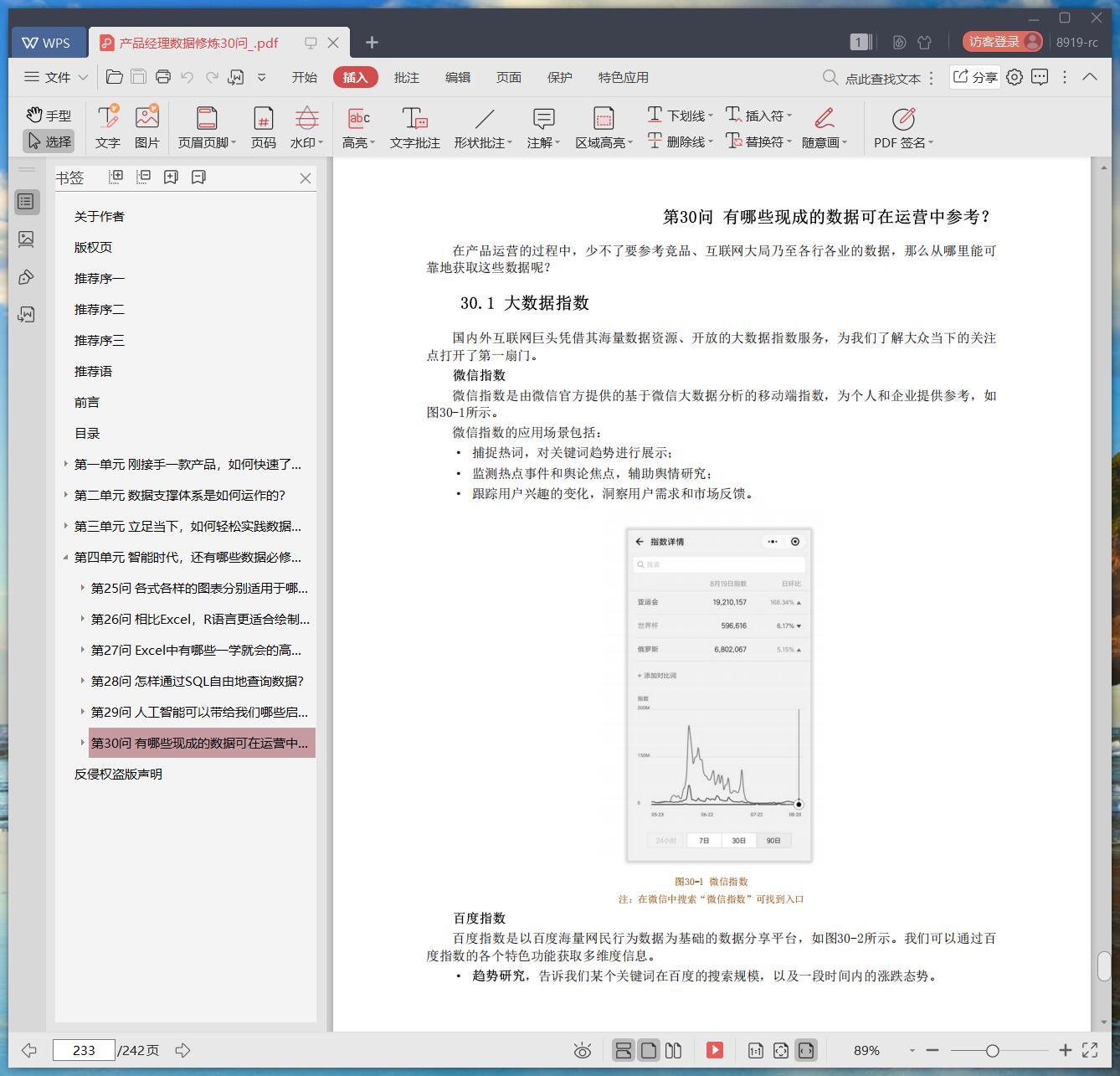Switch to single page view
This screenshot has width=1120, height=1076.
tap(649, 1050)
